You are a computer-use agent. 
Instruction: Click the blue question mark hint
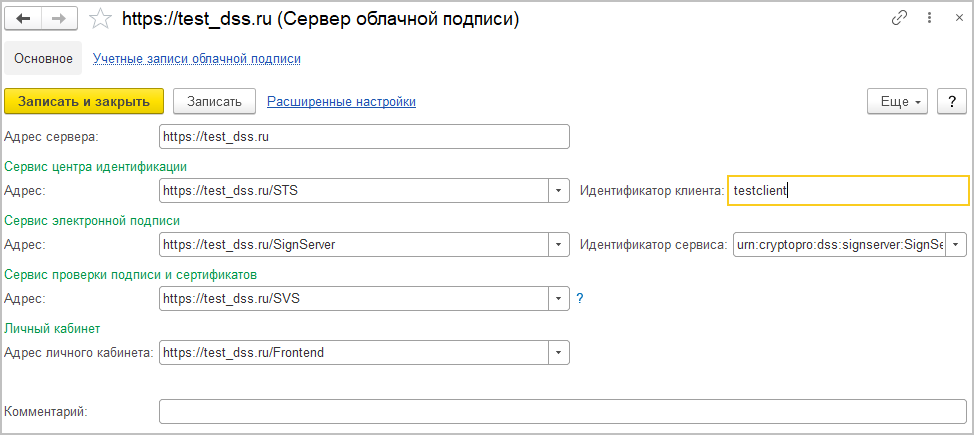[580, 298]
